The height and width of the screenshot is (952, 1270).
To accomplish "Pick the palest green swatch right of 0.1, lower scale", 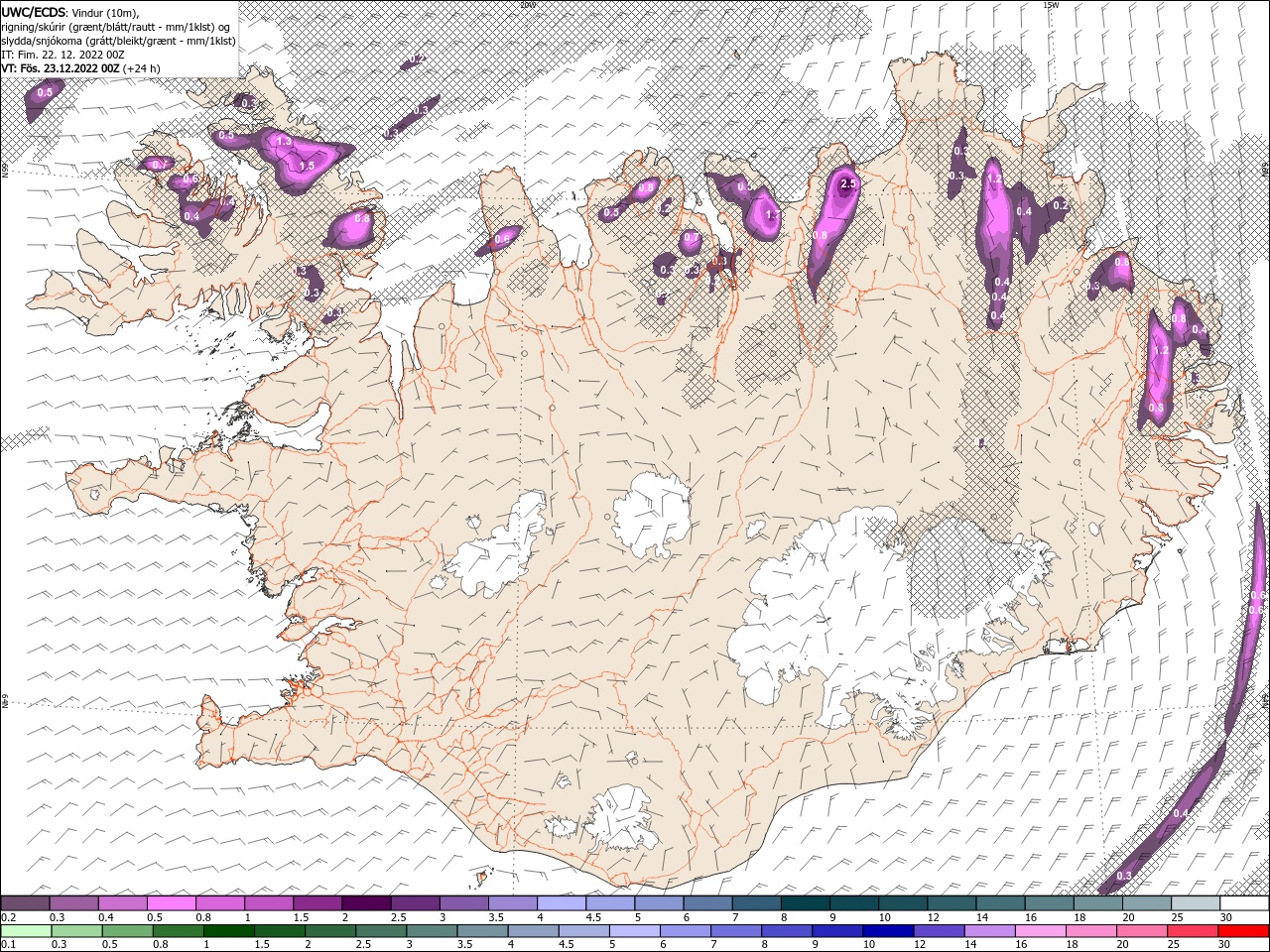I will pos(25,931).
